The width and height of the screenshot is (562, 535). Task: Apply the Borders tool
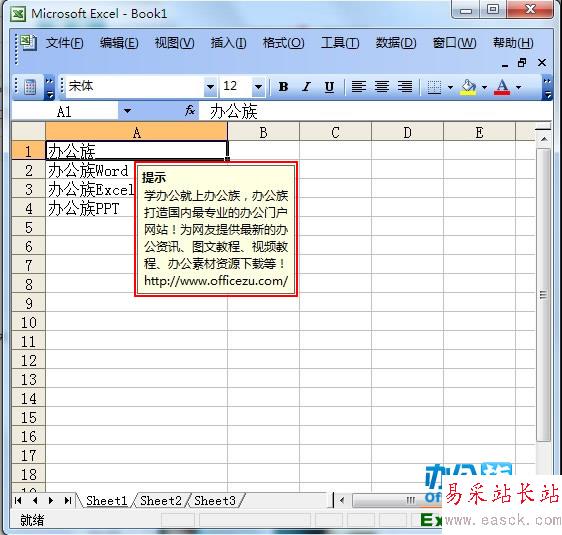[x=434, y=87]
